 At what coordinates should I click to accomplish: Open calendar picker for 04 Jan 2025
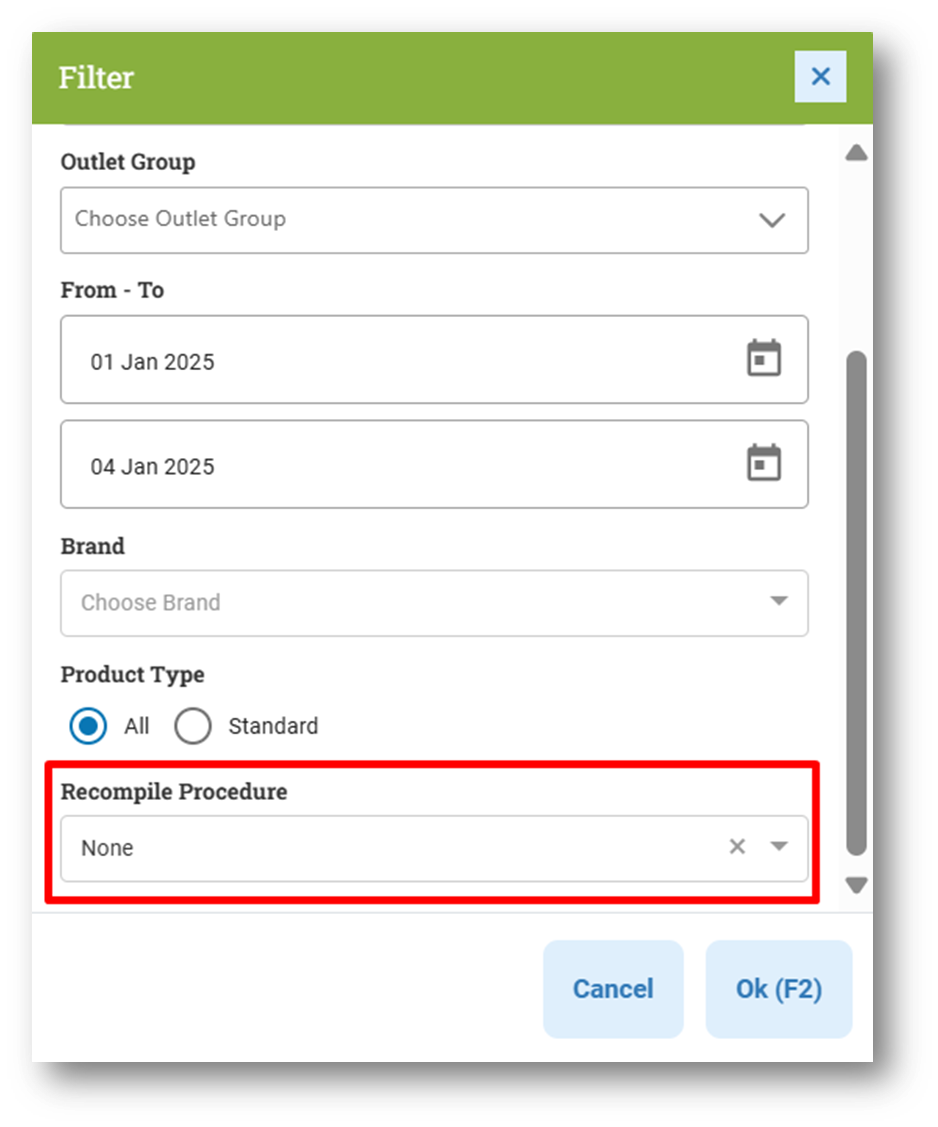click(x=763, y=463)
